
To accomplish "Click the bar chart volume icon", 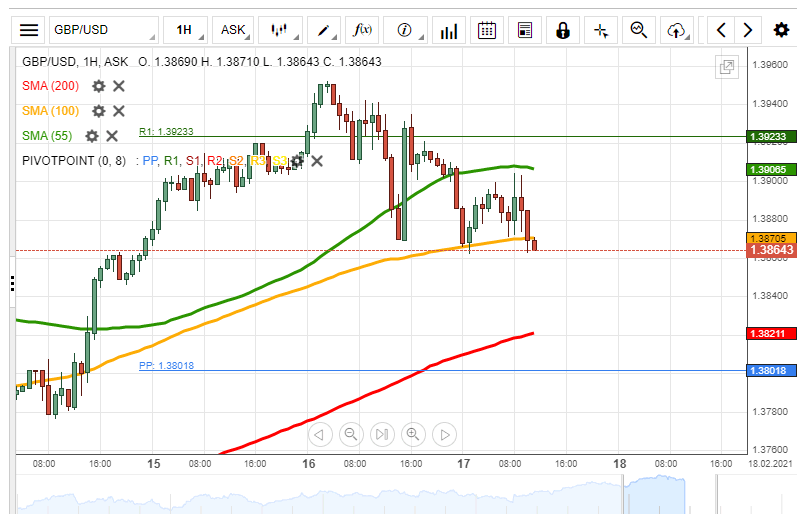I will click(x=448, y=30).
